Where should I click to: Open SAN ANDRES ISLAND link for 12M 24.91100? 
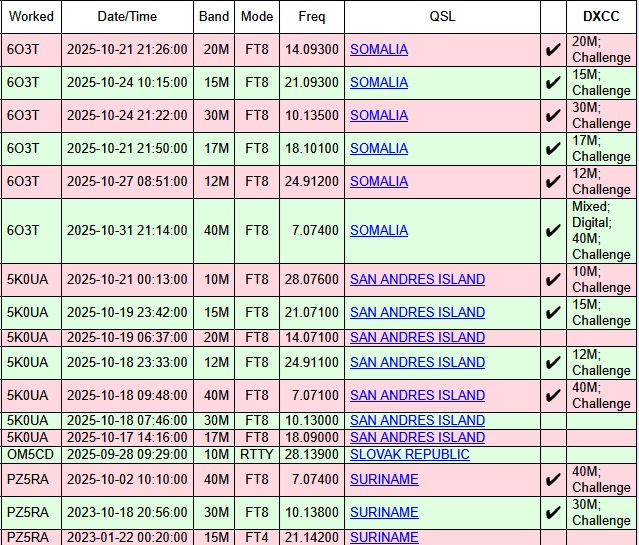[x=417, y=362]
